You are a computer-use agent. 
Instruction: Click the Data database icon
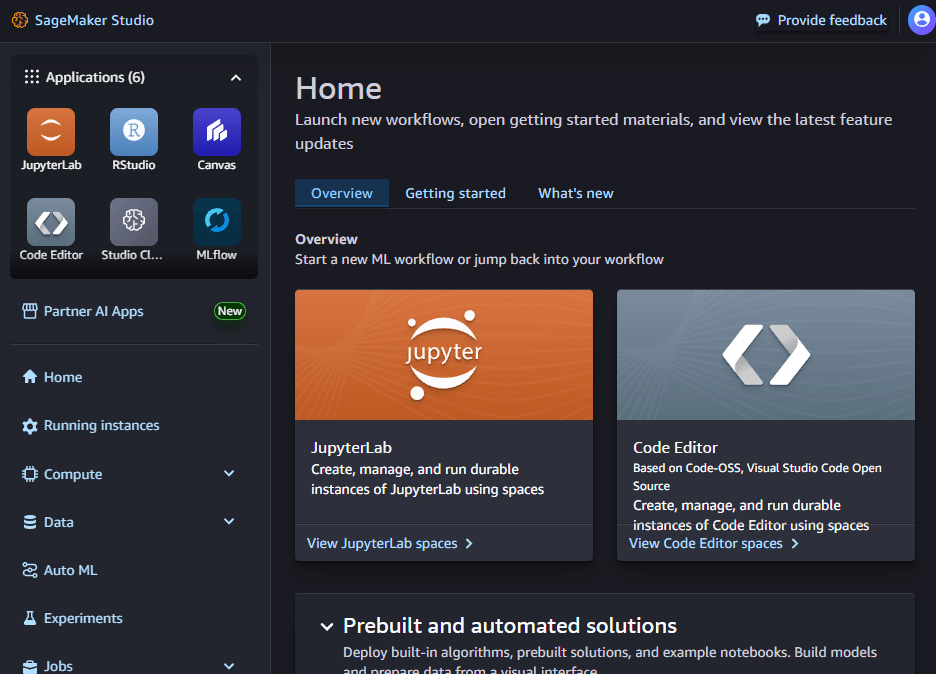pyautogui.click(x=30, y=522)
